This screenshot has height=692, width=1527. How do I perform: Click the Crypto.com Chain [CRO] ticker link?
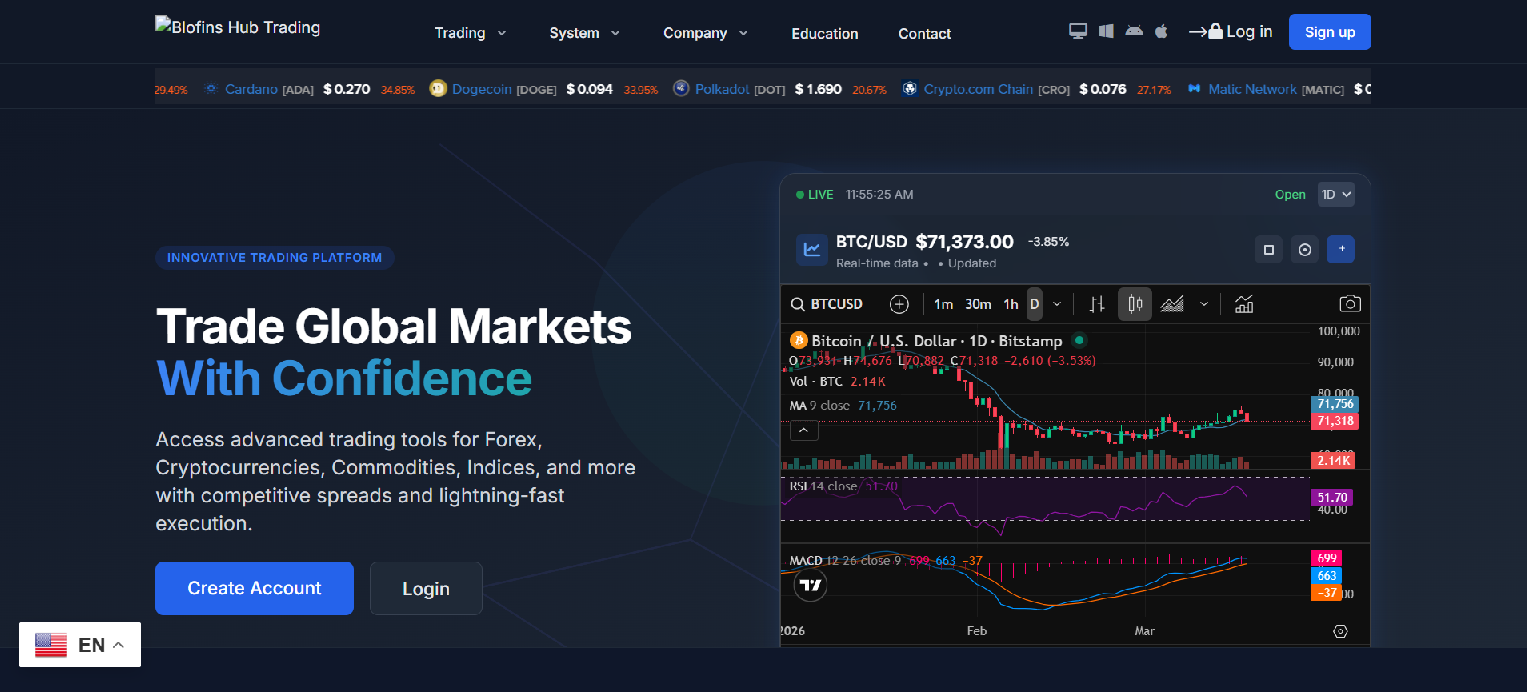[997, 89]
